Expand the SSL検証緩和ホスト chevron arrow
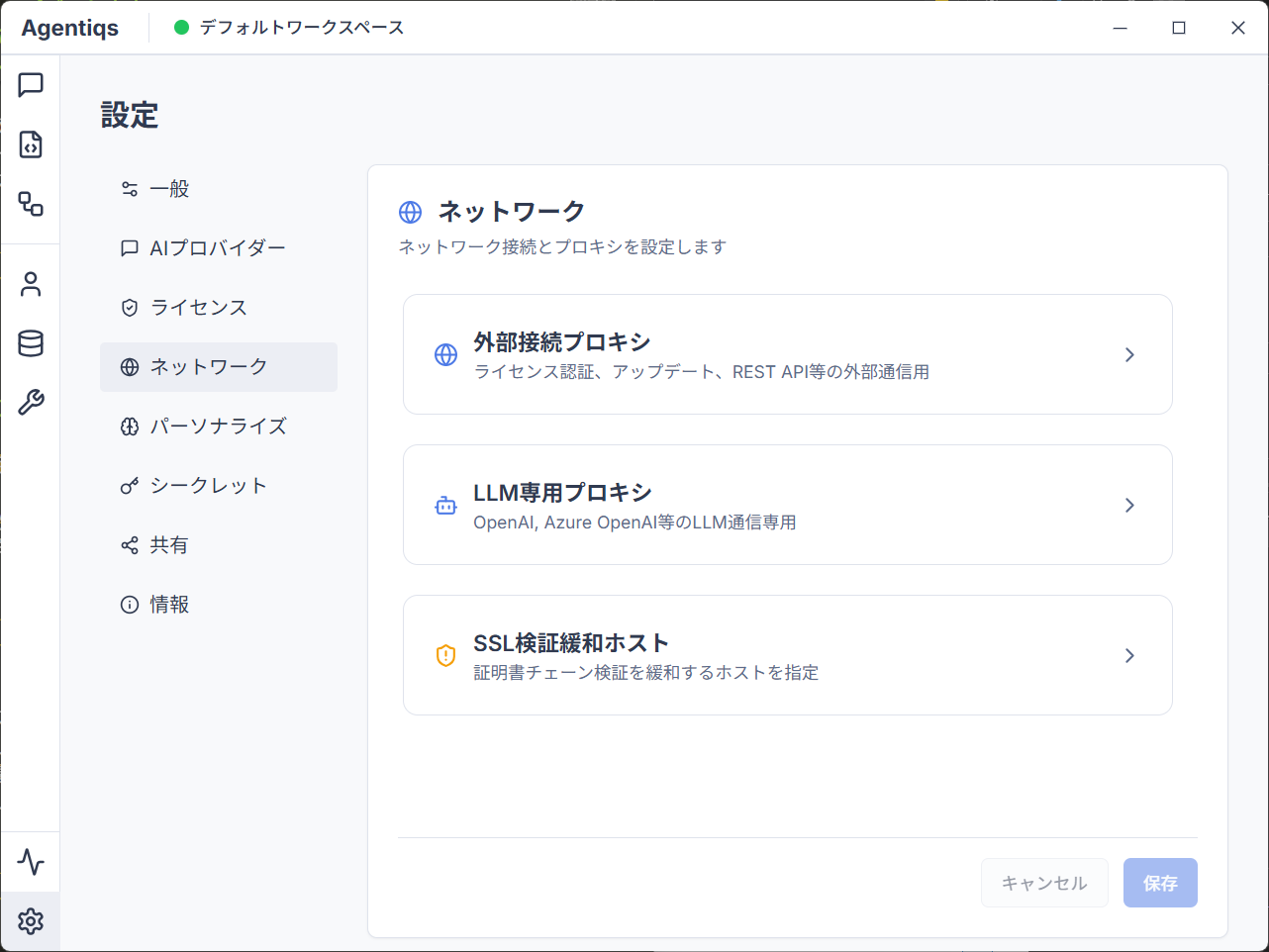The height and width of the screenshot is (952, 1269). pos(1129,655)
